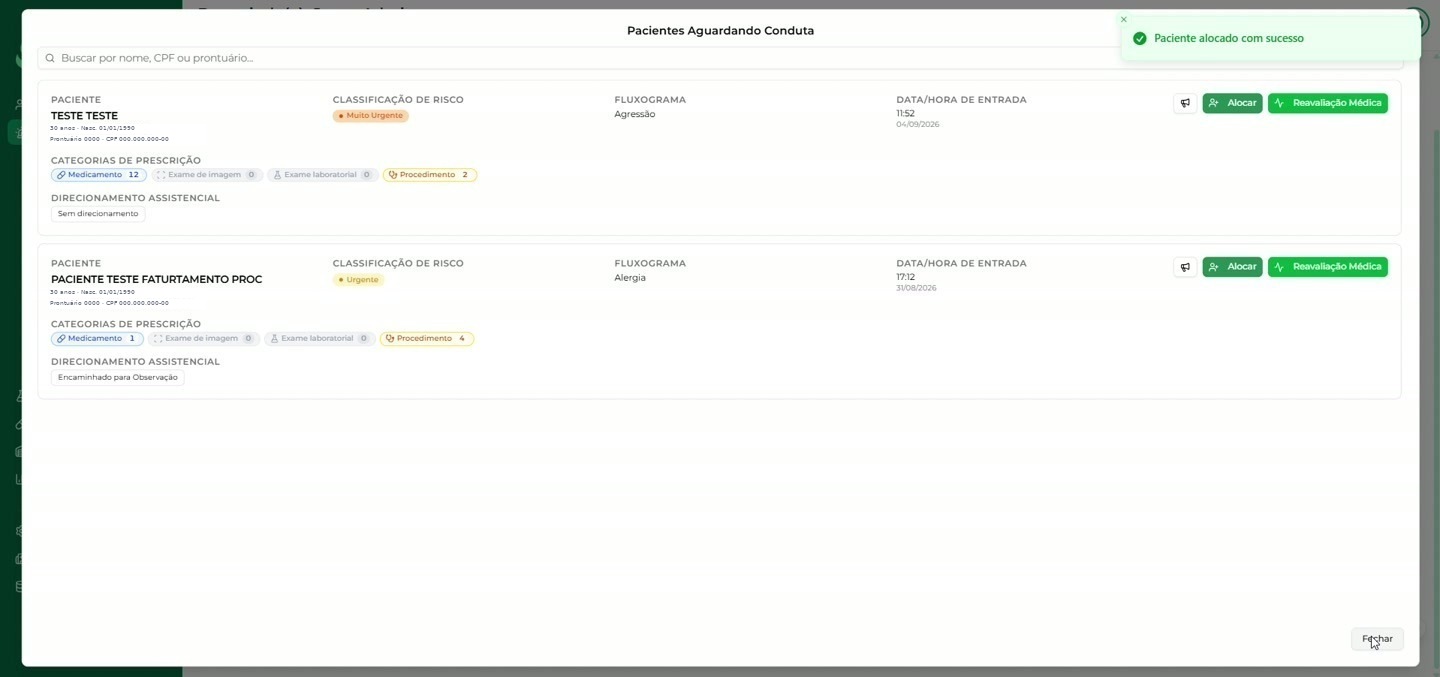
Task: Click the Alergia fluxograma value
Action: [630, 278]
